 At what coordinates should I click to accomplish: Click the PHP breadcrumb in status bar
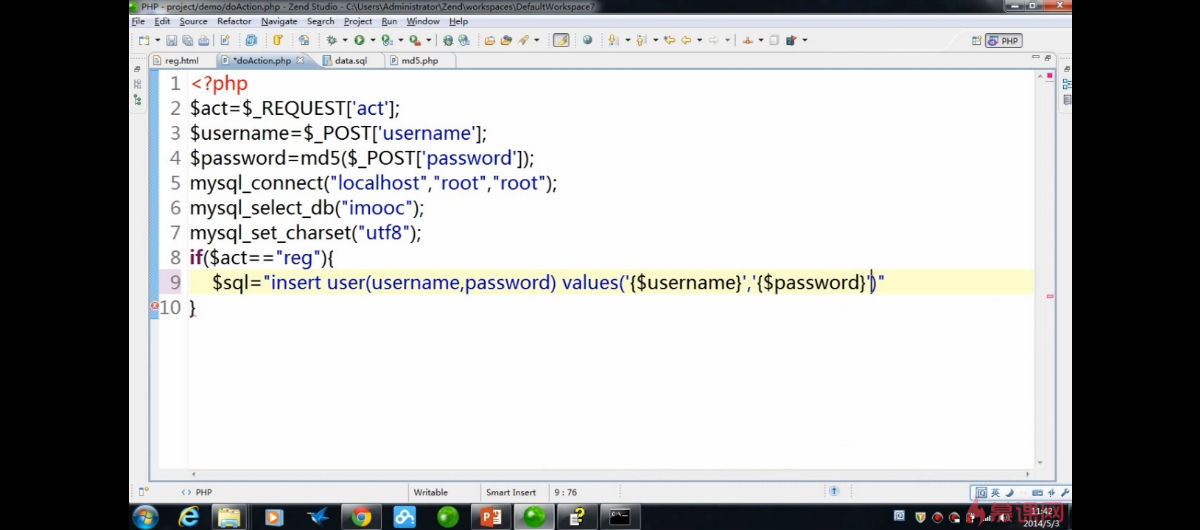click(196, 492)
